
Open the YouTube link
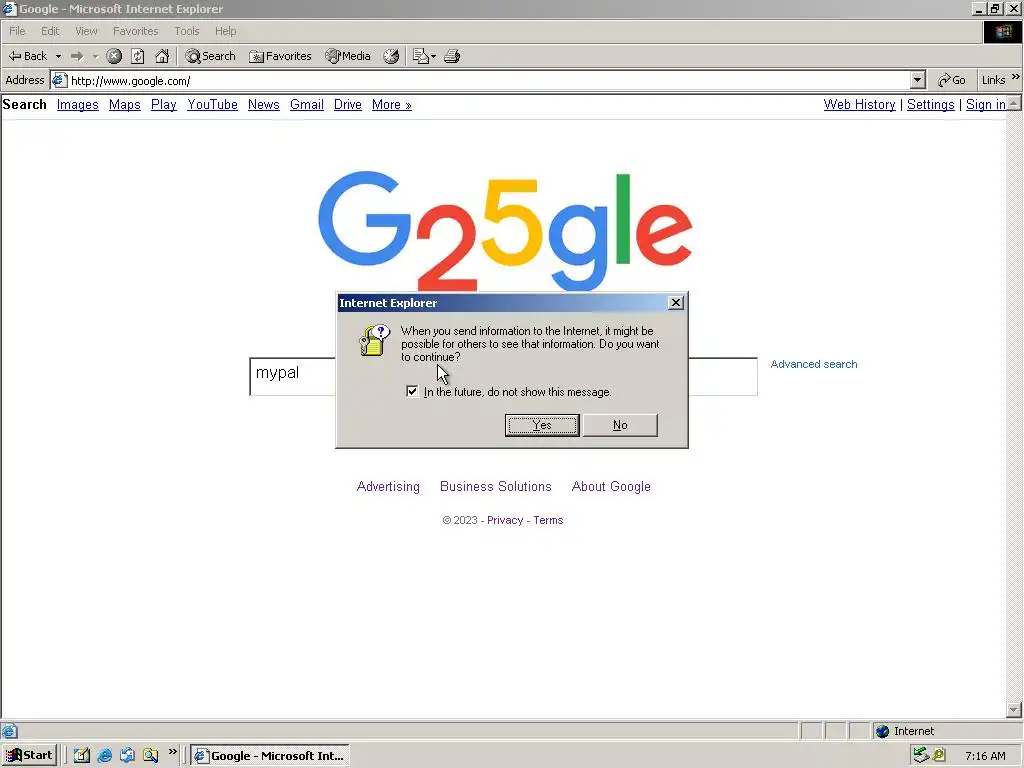212,104
